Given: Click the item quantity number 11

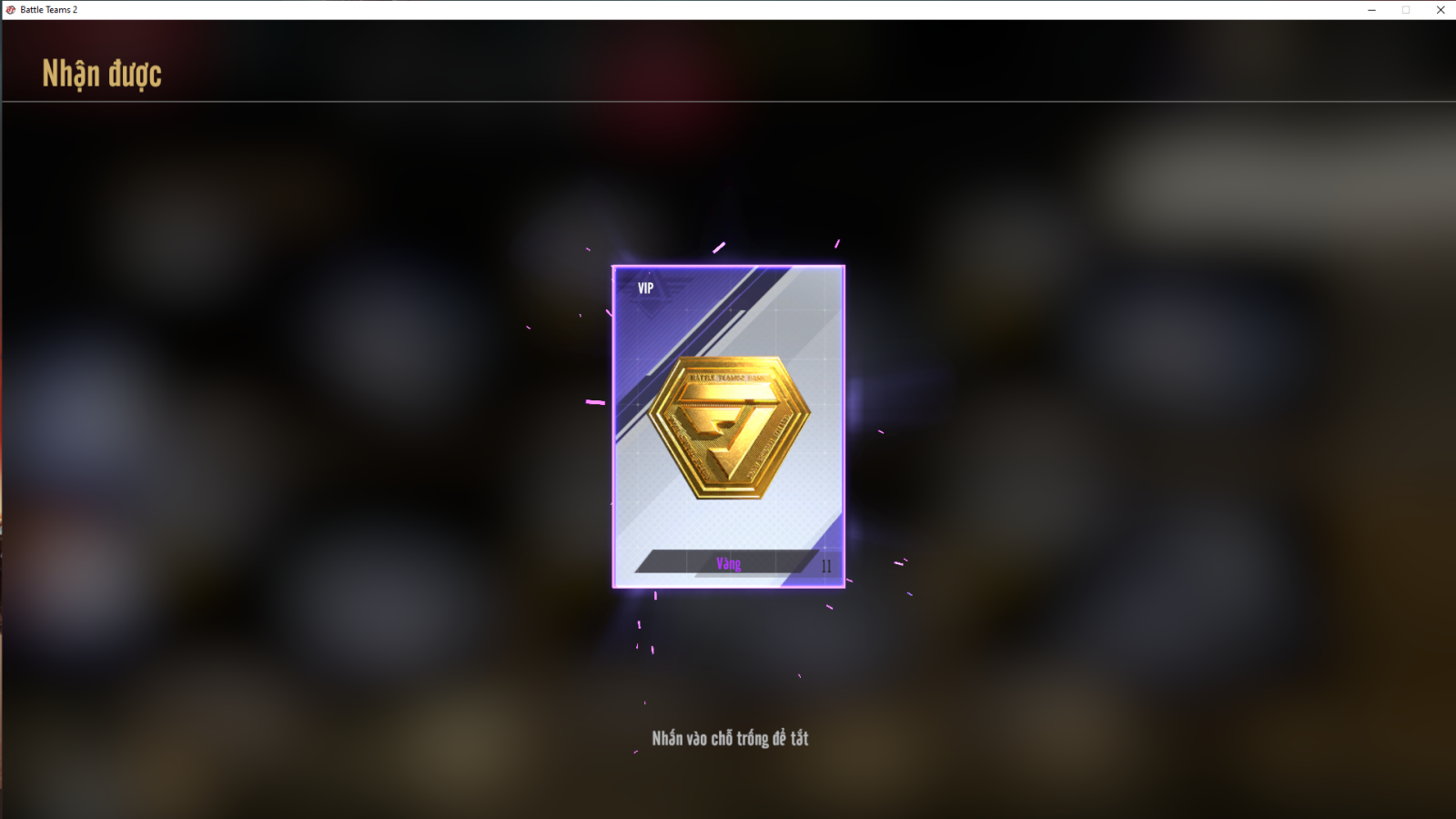Looking at the screenshot, I should (826, 566).
